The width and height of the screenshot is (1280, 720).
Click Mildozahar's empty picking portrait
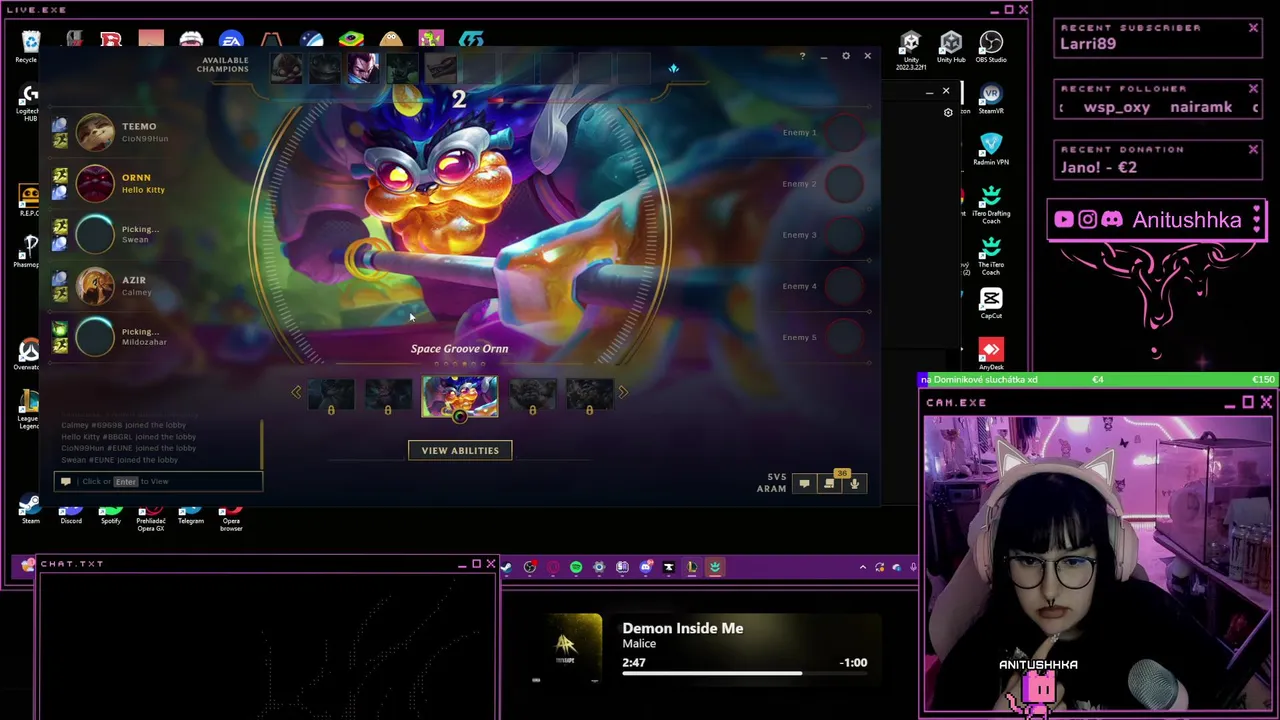point(95,337)
